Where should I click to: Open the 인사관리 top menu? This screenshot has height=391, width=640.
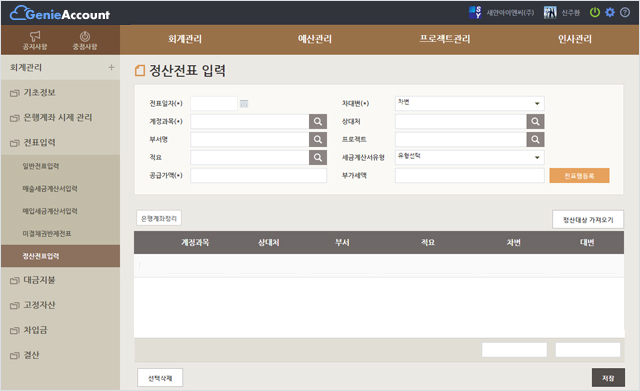pyautogui.click(x=575, y=39)
